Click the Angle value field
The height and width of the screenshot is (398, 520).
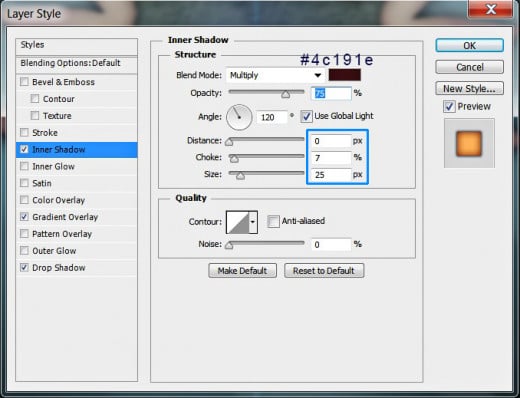click(x=271, y=117)
